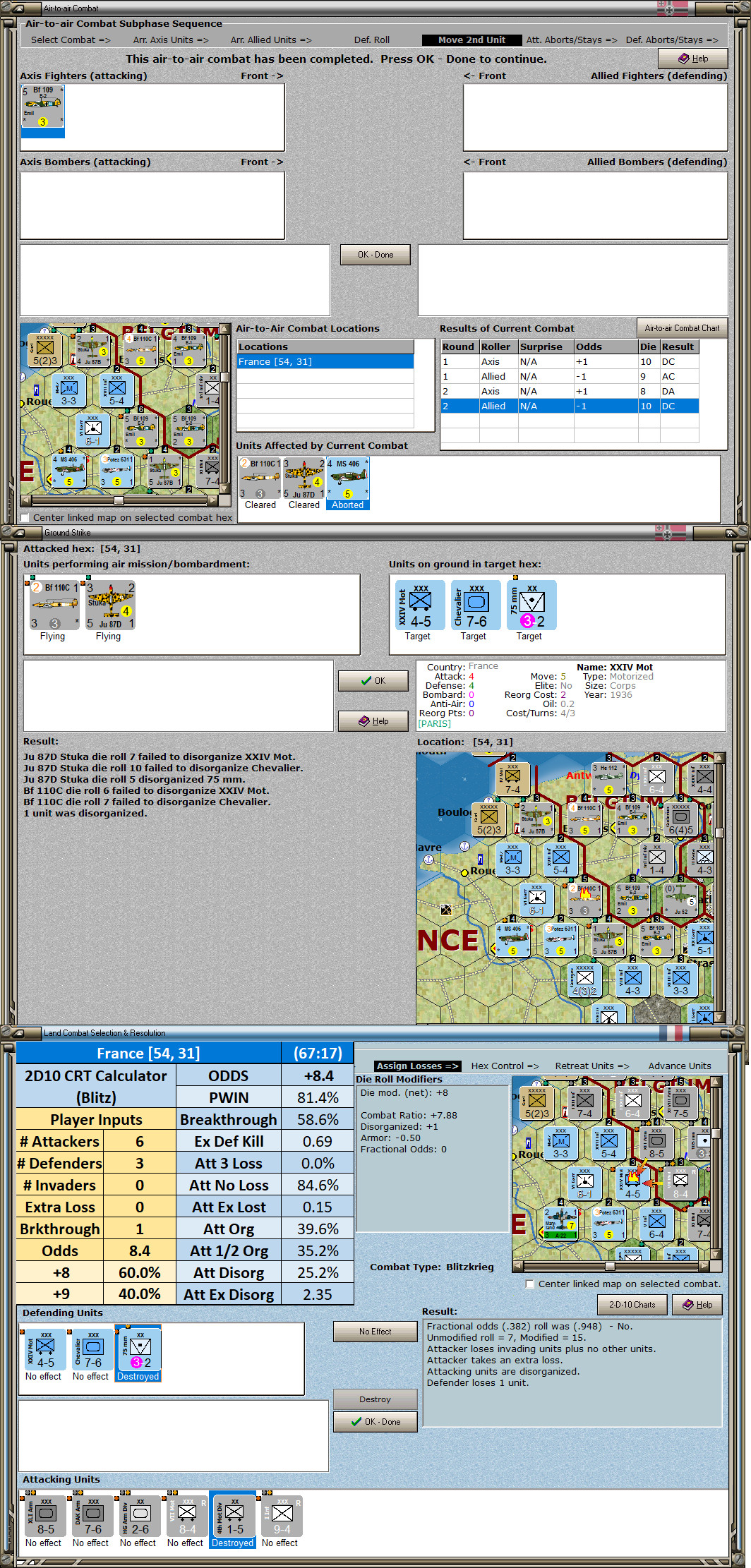Open Retreat Units step

click(592, 1066)
